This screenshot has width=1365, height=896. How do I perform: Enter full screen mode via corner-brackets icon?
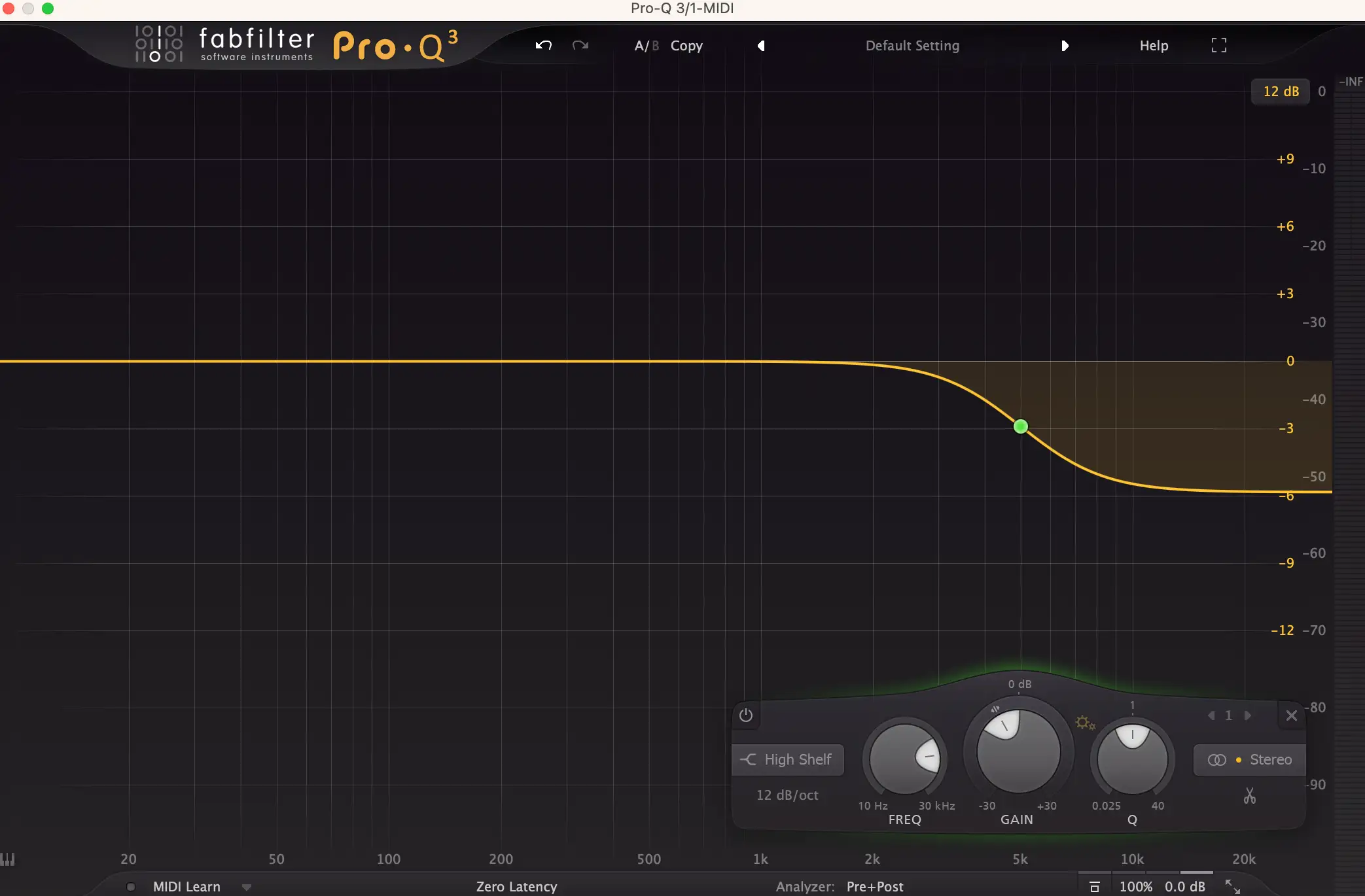[x=1218, y=45]
